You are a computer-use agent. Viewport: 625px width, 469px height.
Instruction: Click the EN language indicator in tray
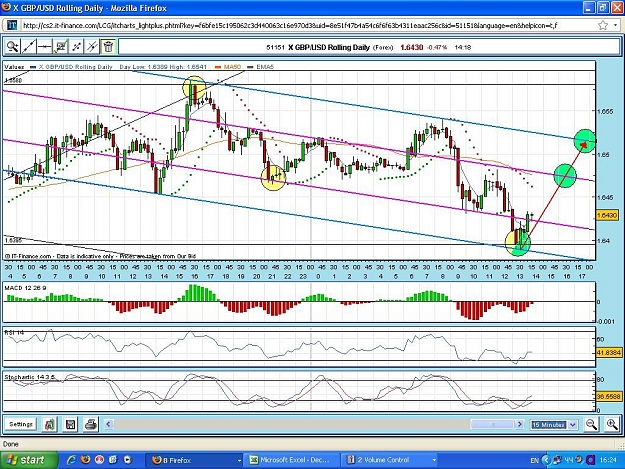point(535,461)
